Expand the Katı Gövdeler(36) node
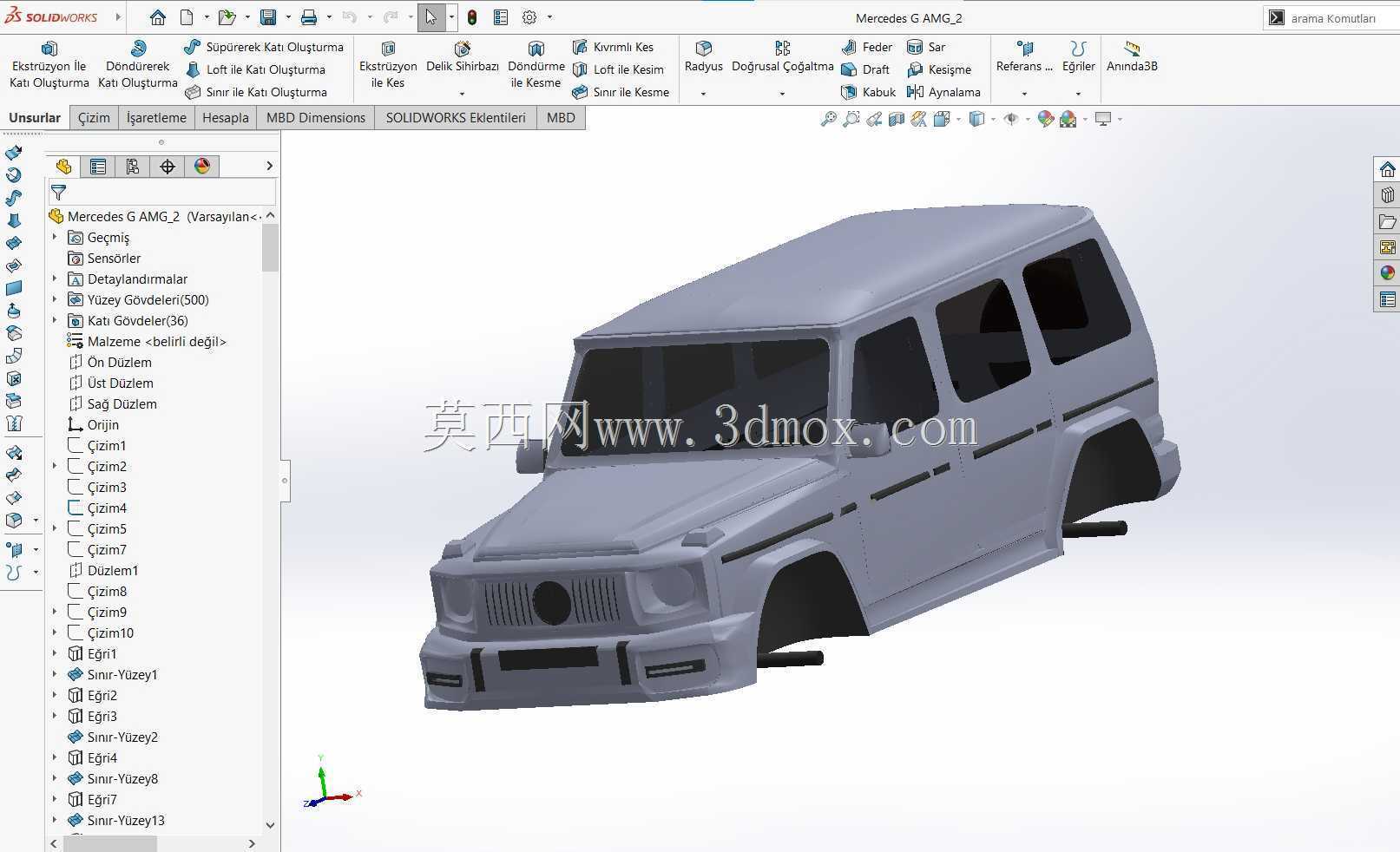 [55, 320]
